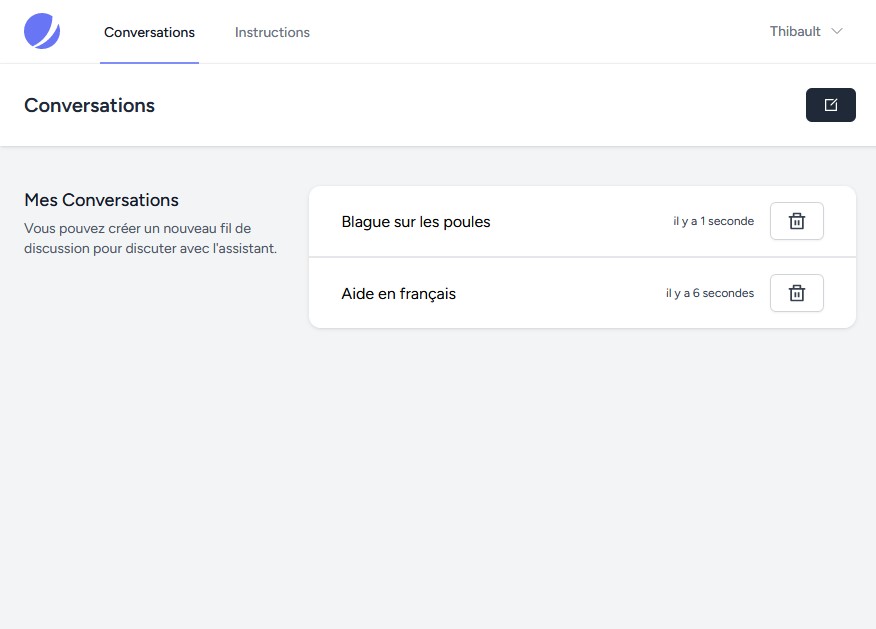
Task: Select the last conversation row in list
Action: (582, 293)
